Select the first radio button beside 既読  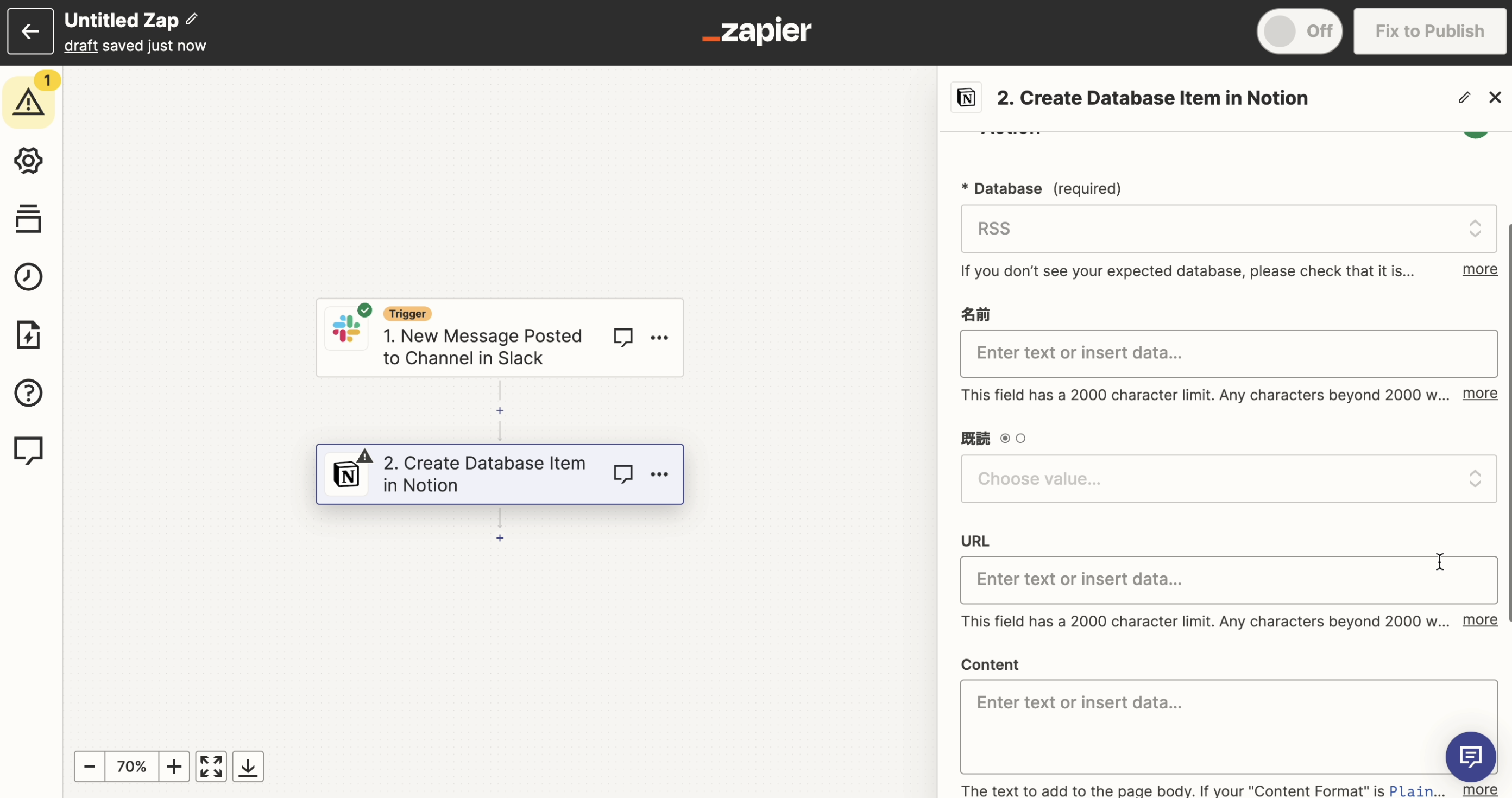(x=1005, y=438)
